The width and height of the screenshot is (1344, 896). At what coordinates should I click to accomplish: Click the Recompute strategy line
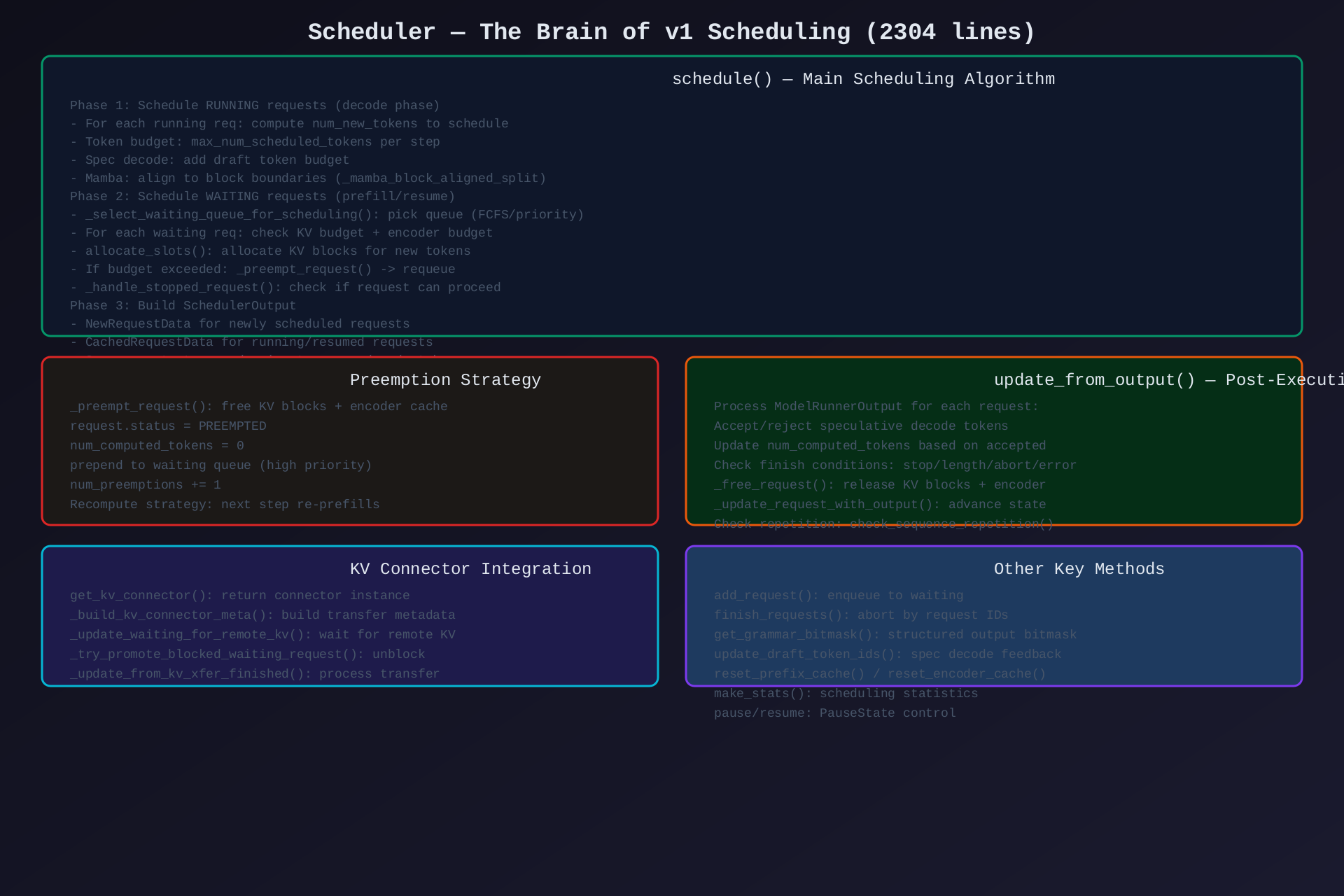pos(225,505)
